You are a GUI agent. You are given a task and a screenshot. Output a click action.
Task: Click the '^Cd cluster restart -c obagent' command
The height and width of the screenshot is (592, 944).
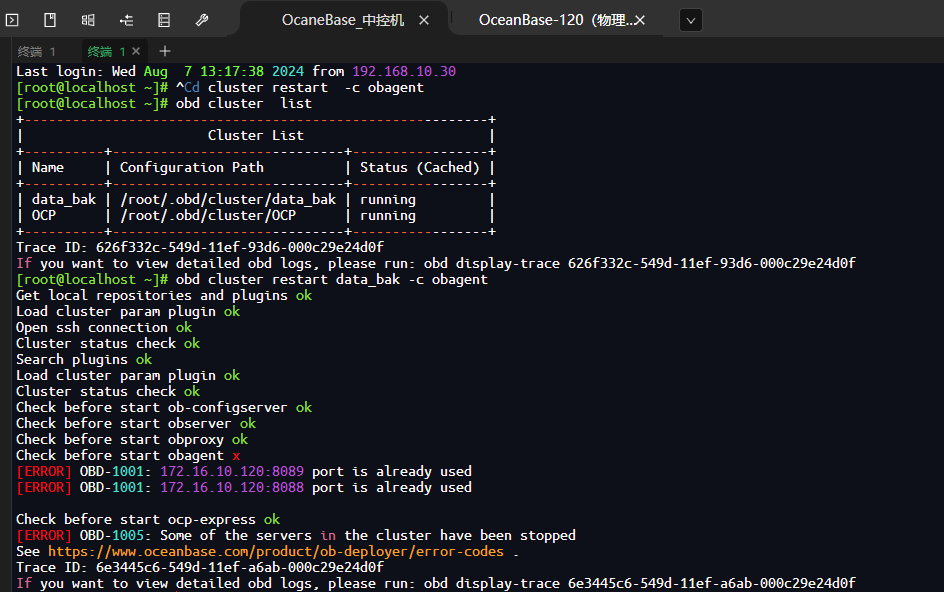pos(300,87)
